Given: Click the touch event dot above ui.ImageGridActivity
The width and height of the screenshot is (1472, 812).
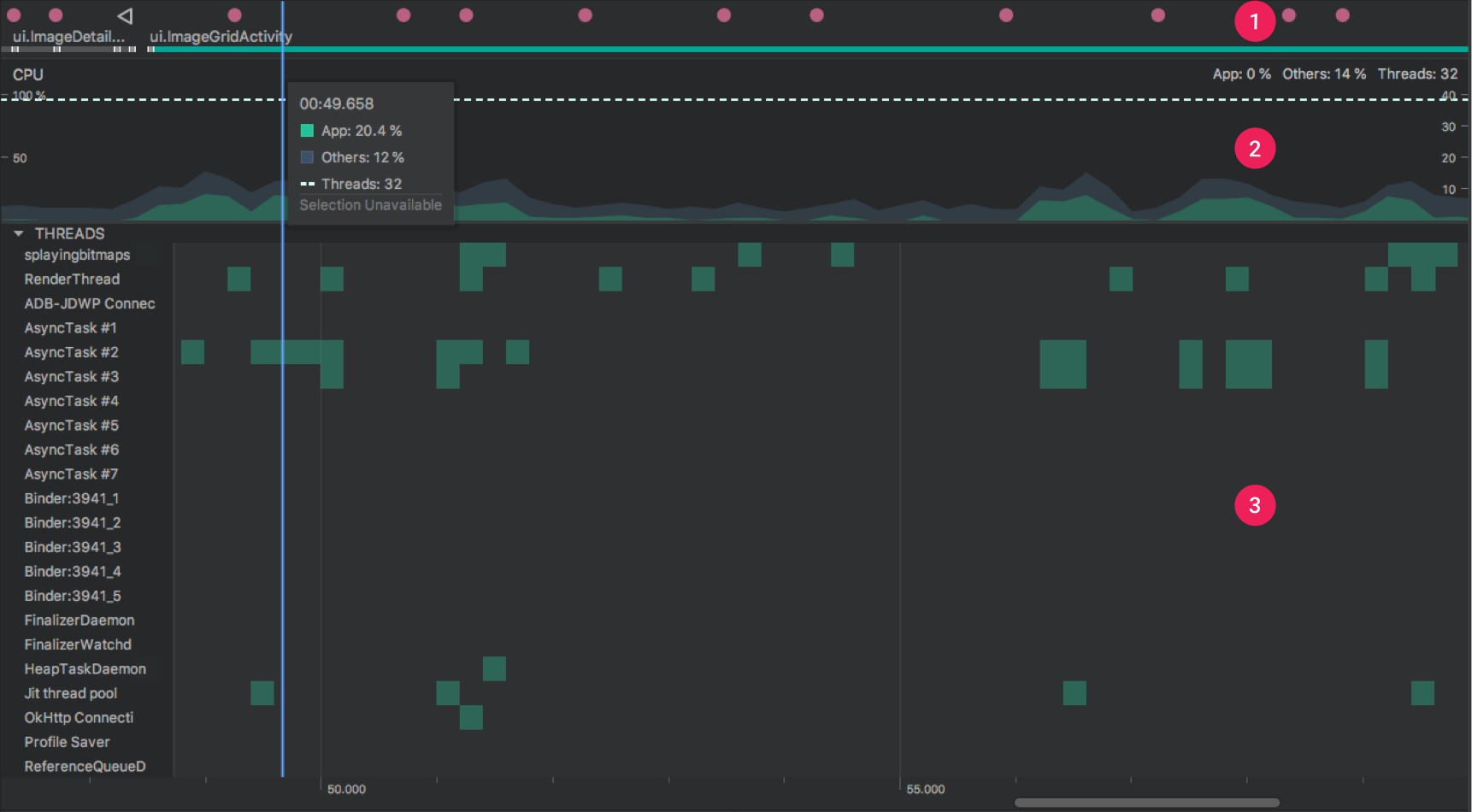Looking at the screenshot, I should [233, 15].
